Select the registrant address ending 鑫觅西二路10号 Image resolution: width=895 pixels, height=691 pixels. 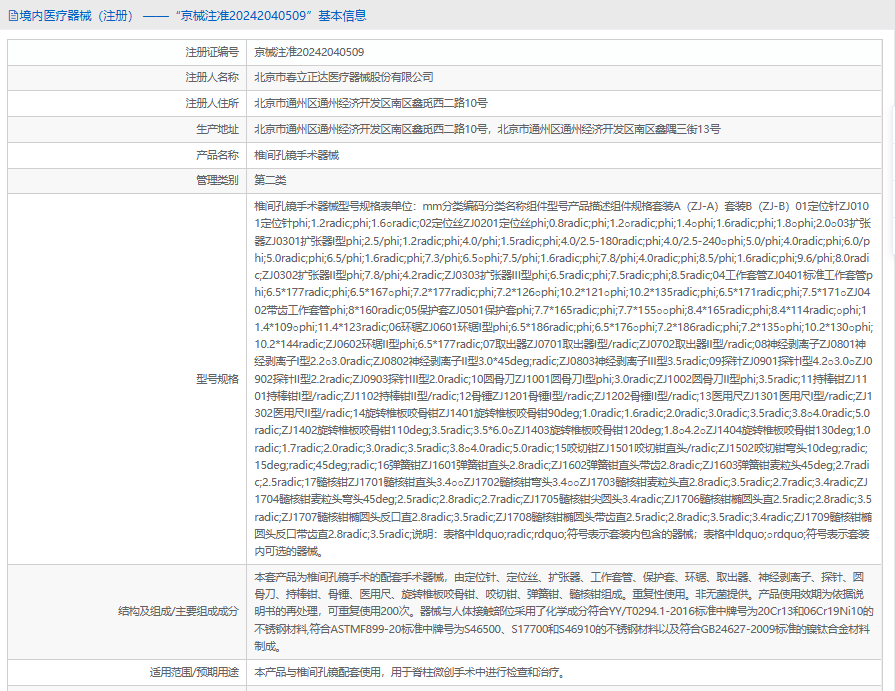coord(371,103)
